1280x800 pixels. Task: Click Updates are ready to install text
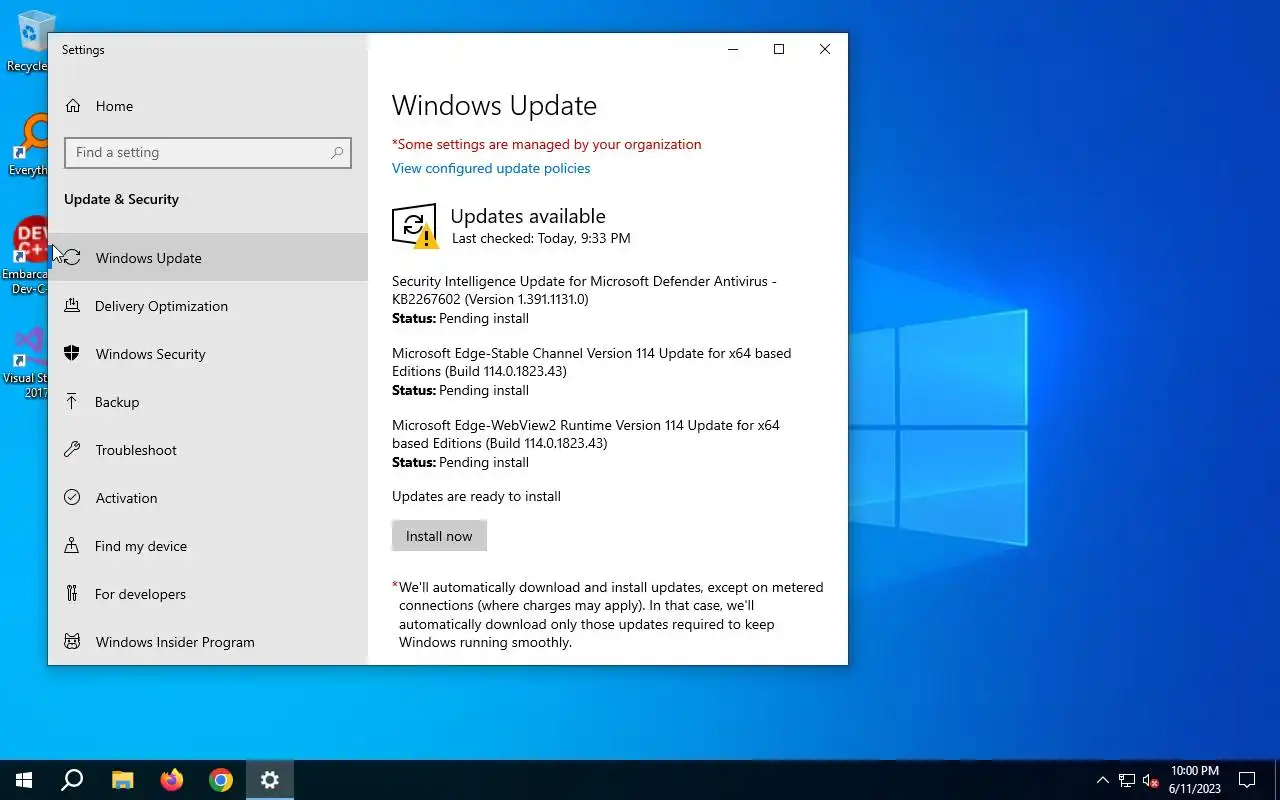tap(476, 496)
